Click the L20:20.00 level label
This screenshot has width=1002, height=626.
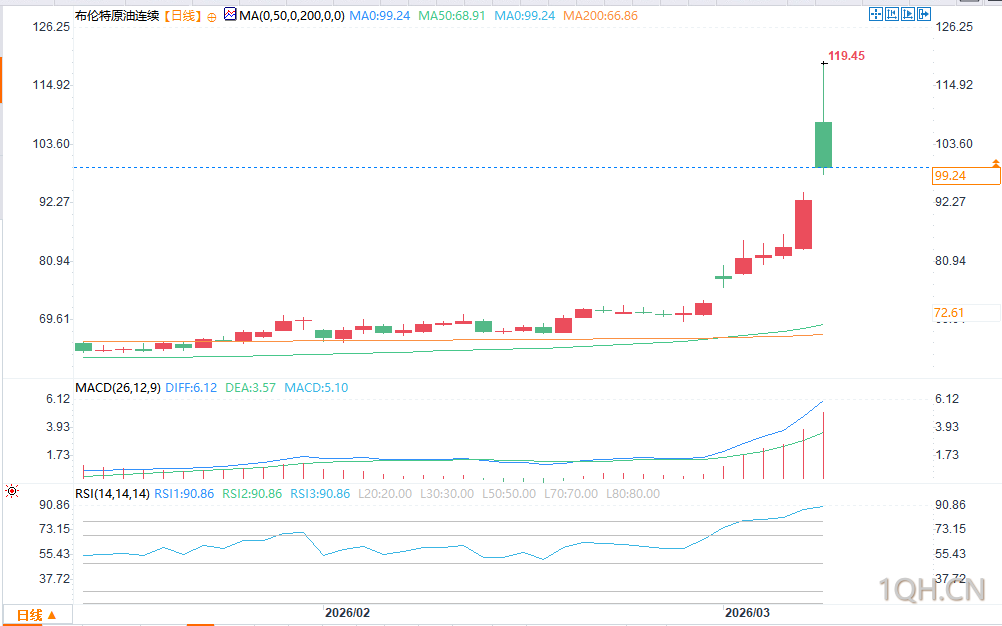(385, 494)
